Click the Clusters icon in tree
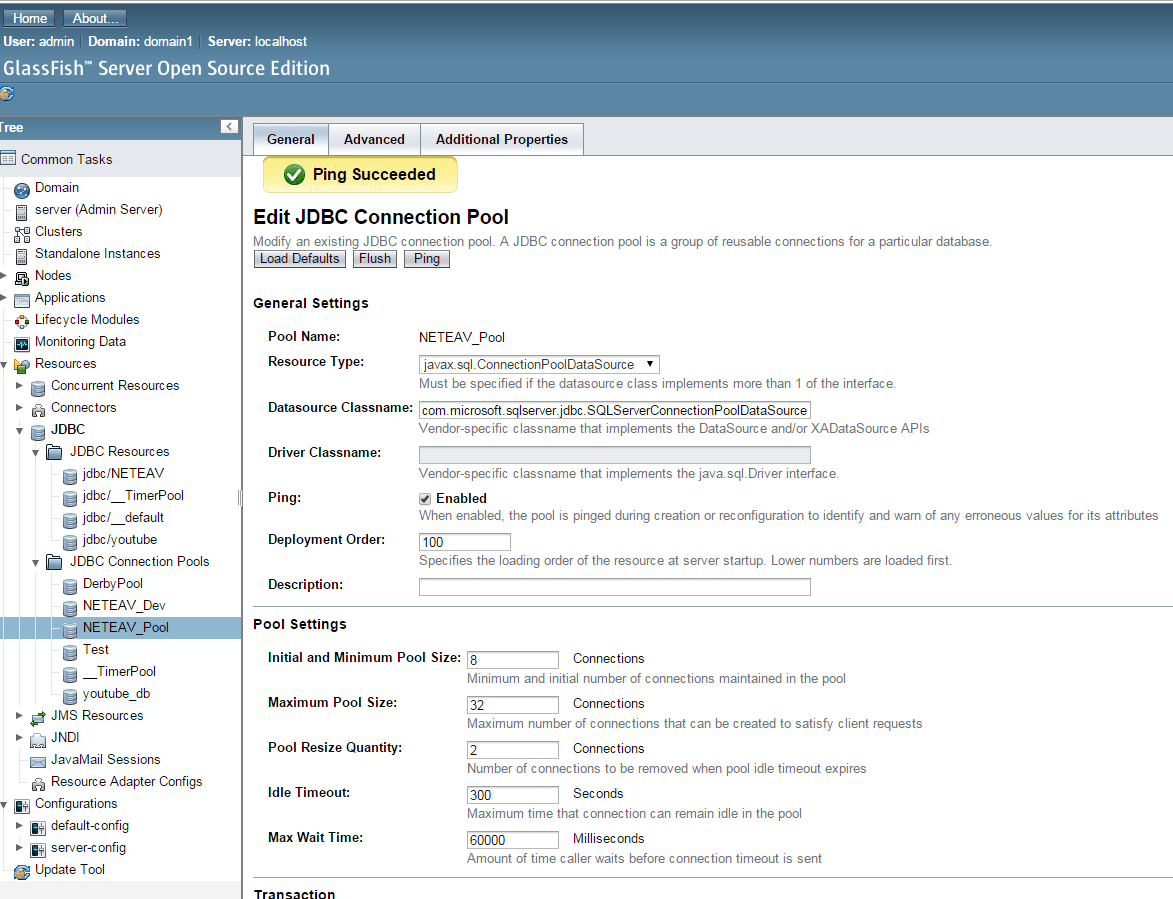This screenshot has height=899, width=1173. click(x=22, y=234)
